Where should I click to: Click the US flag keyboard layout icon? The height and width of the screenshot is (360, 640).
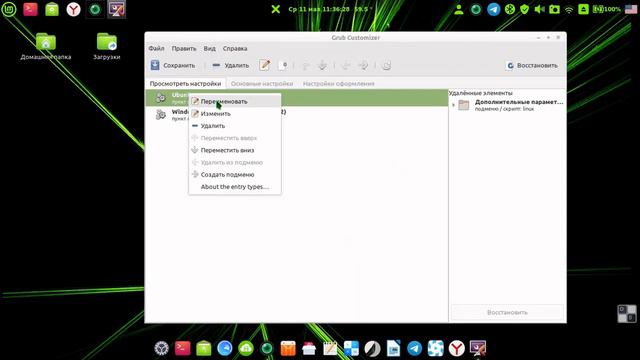631,9
